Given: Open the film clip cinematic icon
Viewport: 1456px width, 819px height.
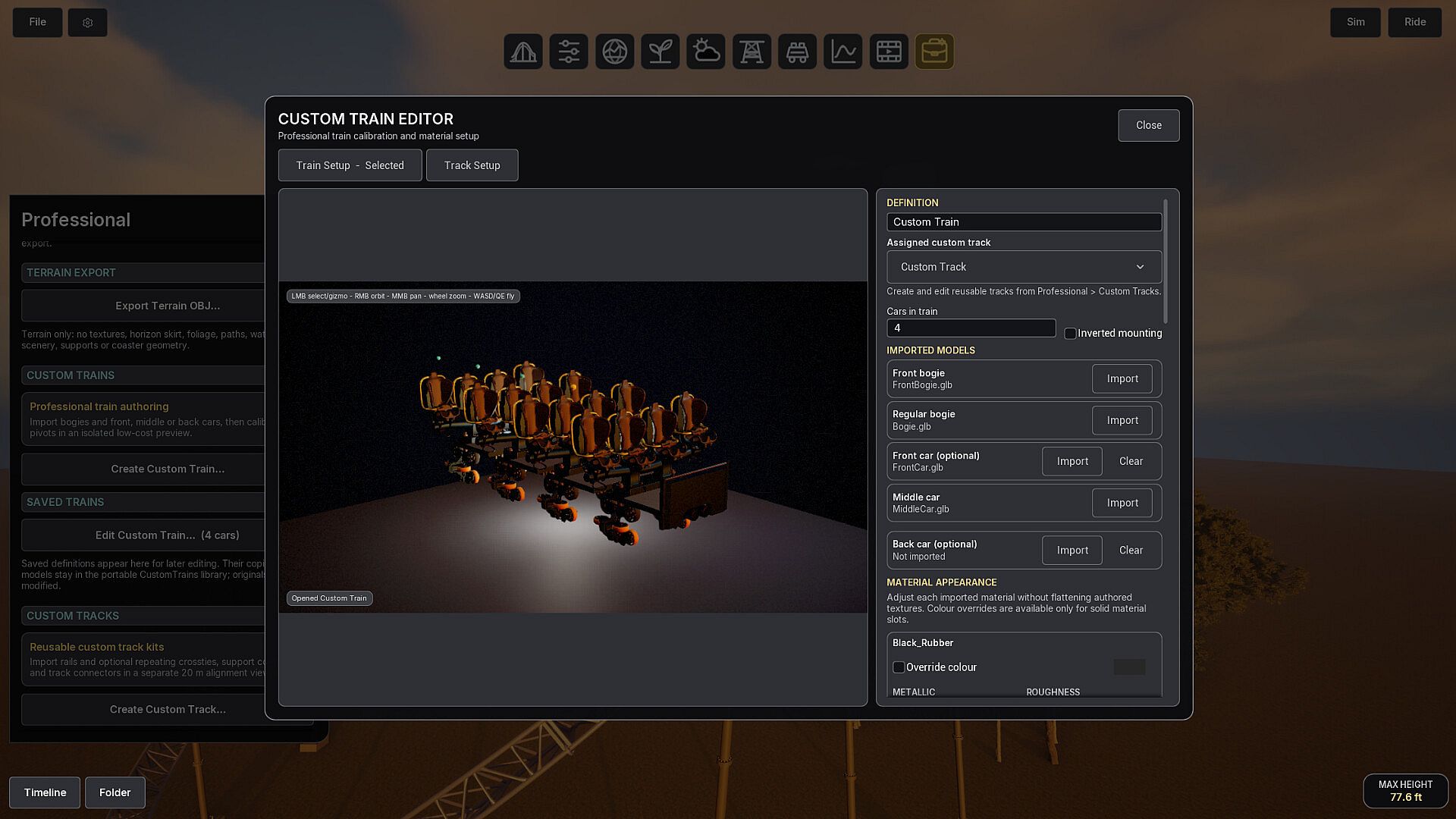Looking at the screenshot, I should pyautogui.click(x=889, y=52).
